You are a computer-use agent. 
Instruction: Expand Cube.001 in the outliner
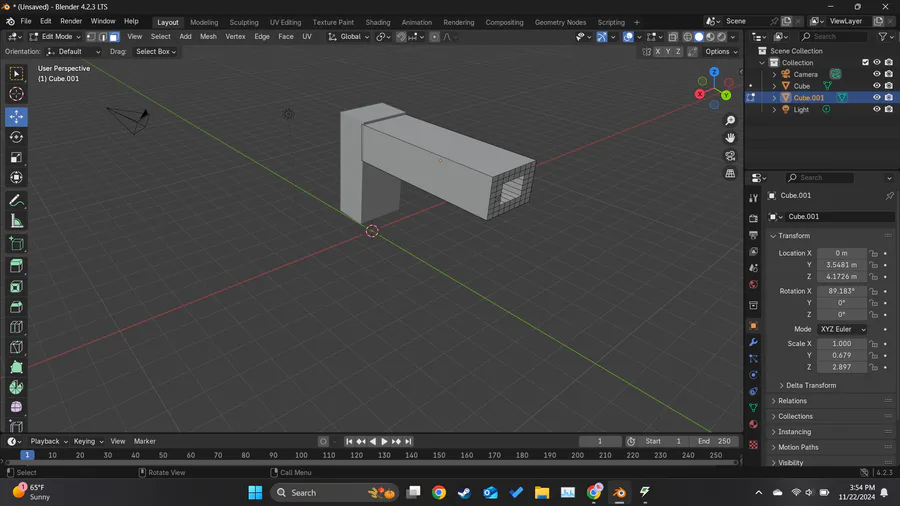tap(774, 98)
